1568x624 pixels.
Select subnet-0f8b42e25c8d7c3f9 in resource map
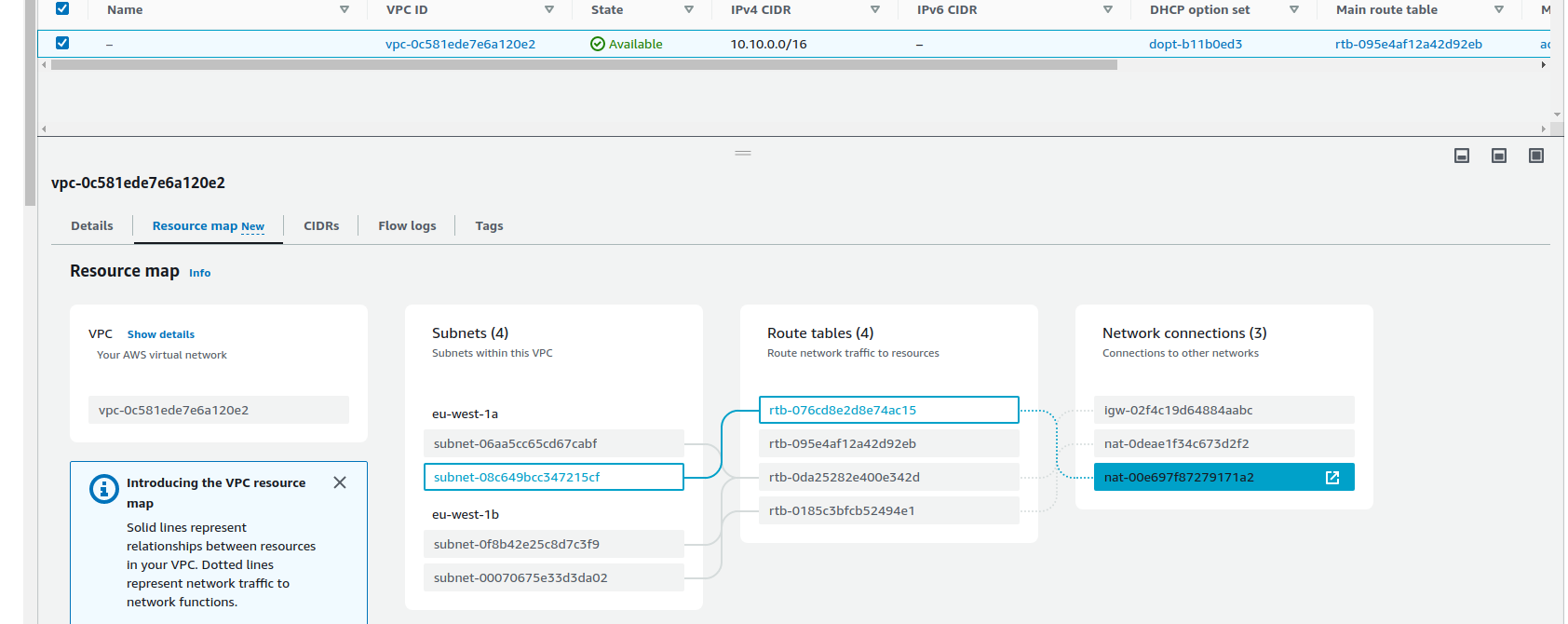tap(554, 544)
